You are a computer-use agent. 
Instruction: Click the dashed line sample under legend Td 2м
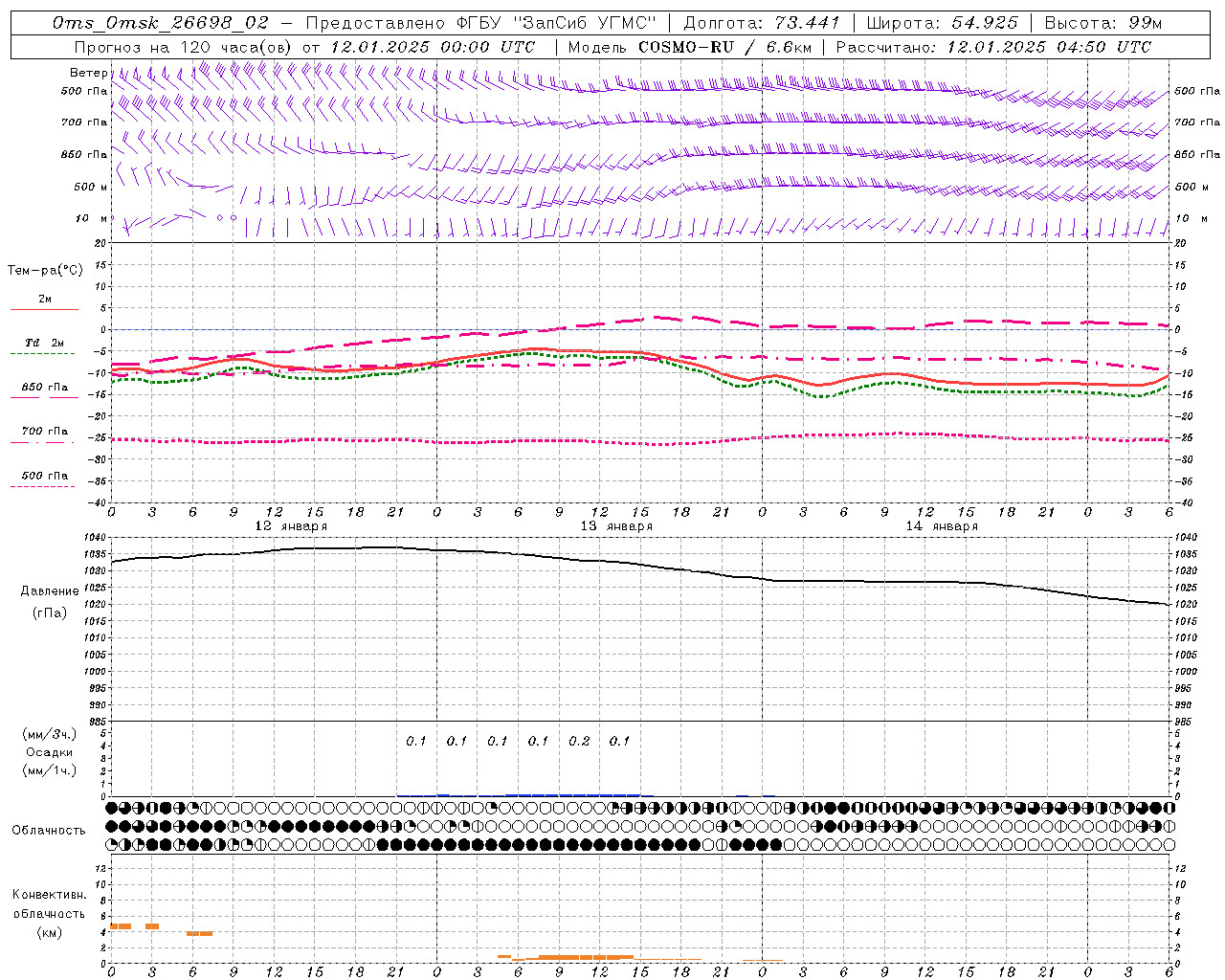click(x=43, y=354)
